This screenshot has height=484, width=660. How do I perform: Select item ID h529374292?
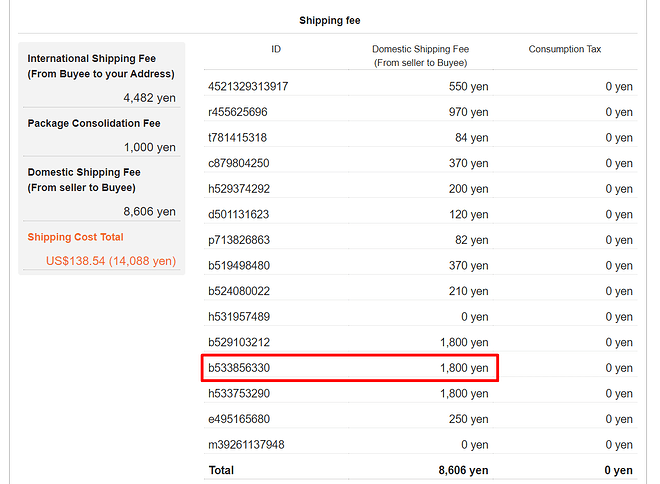(x=239, y=189)
